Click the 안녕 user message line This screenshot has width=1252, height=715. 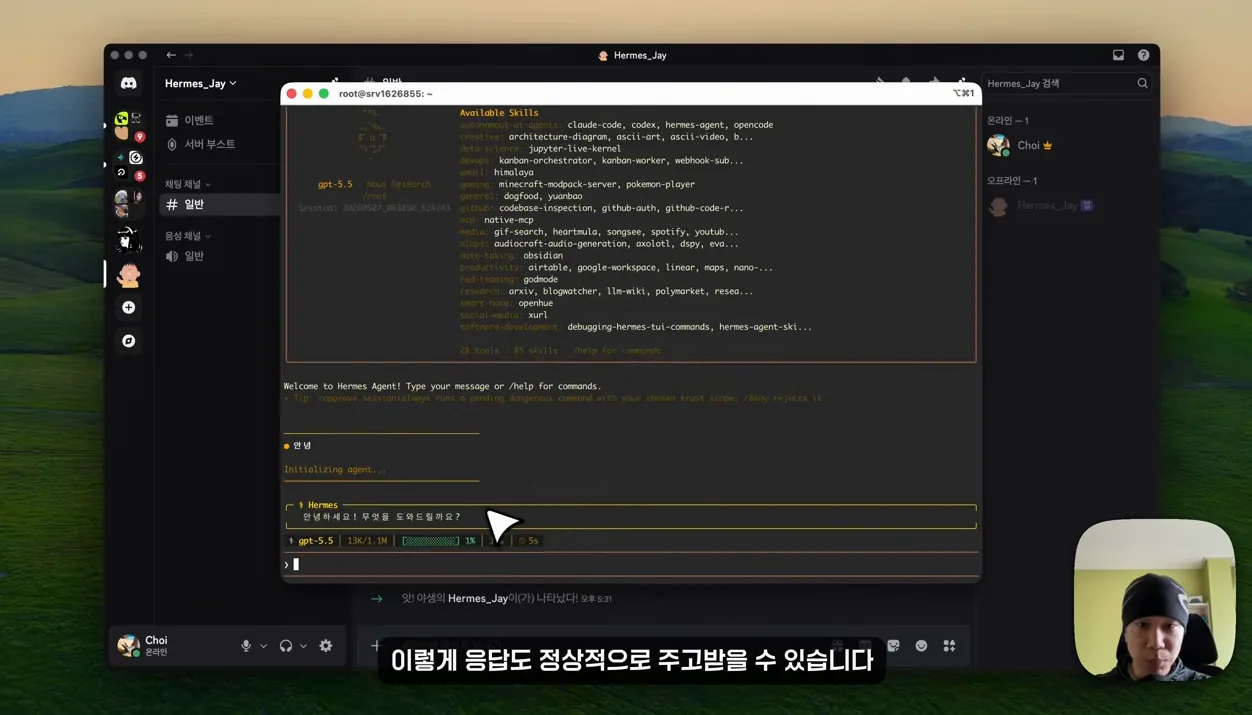[x=298, y=446]
